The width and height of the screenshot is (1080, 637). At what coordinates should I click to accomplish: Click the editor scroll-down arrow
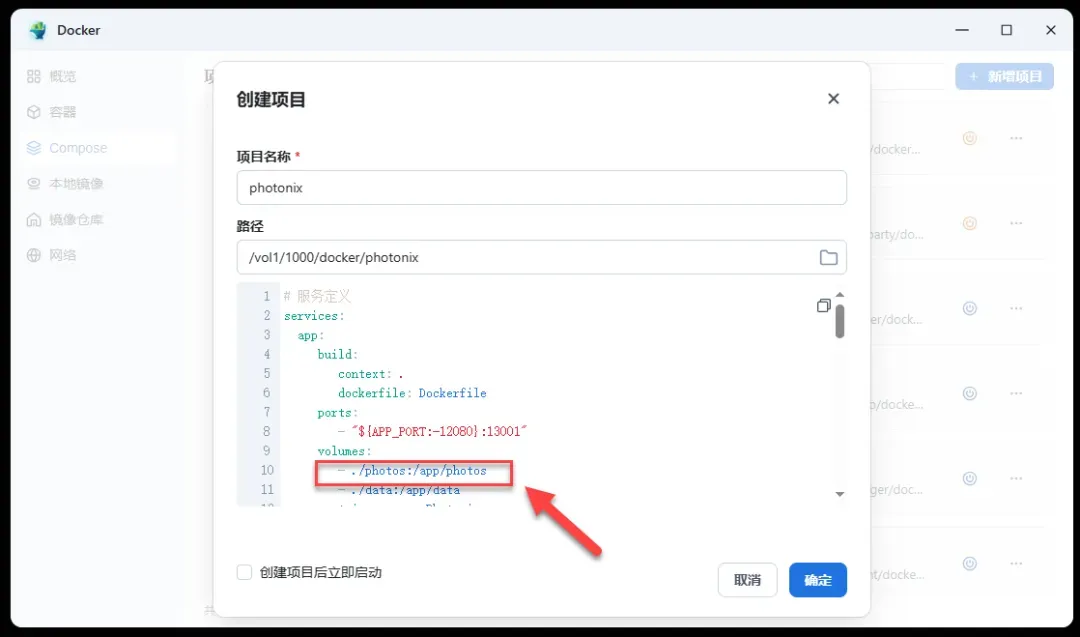coord(840,494)
